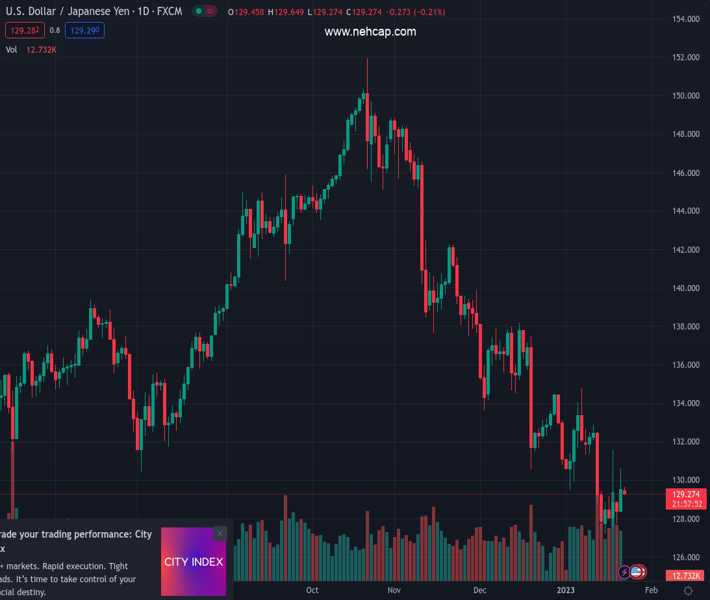The image size is (710, 600).
Task: Click the volume value 12.732K in legend
Action: (x=42, y=49)
